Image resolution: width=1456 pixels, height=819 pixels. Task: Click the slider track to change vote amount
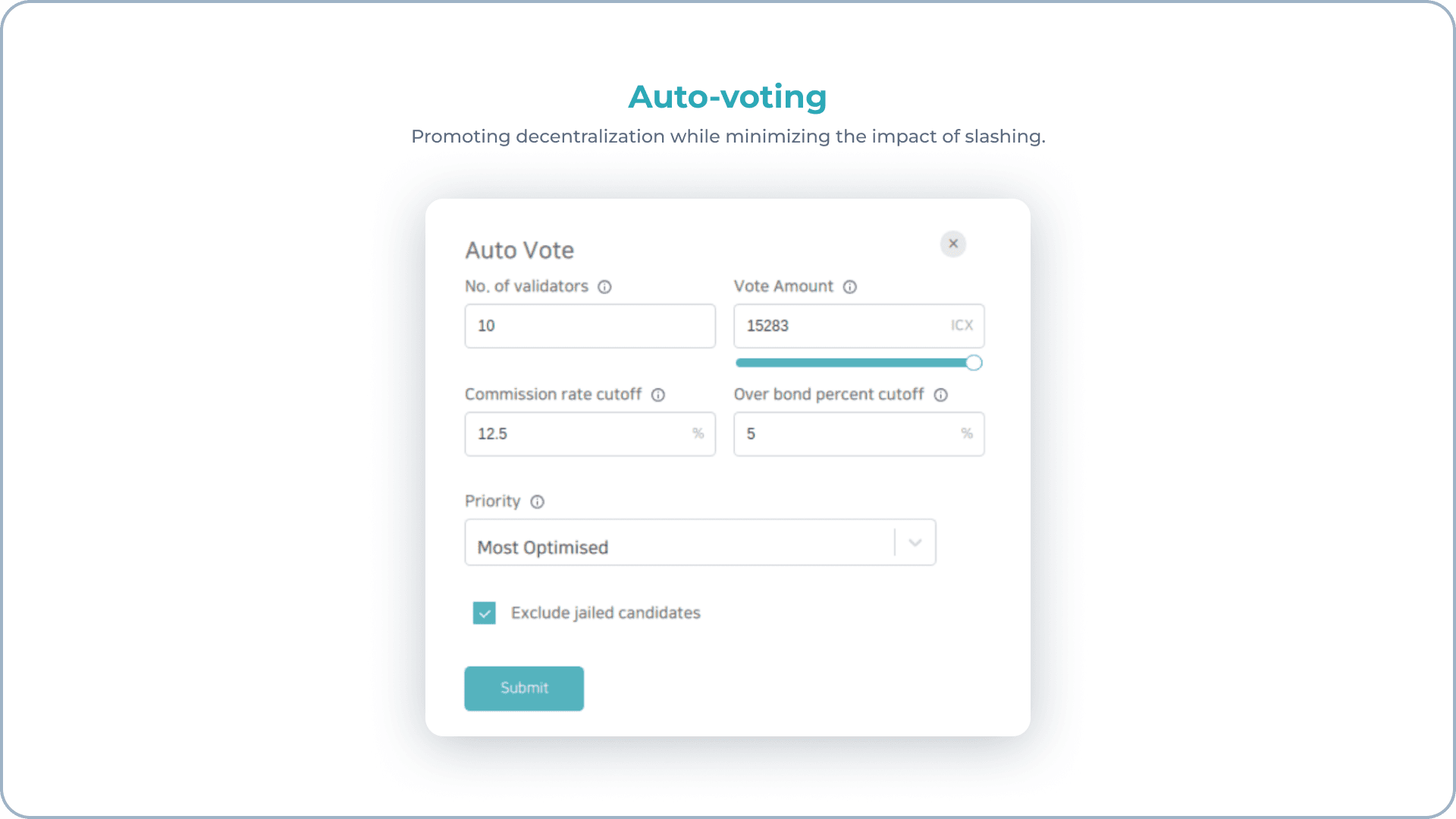(834, 362)
